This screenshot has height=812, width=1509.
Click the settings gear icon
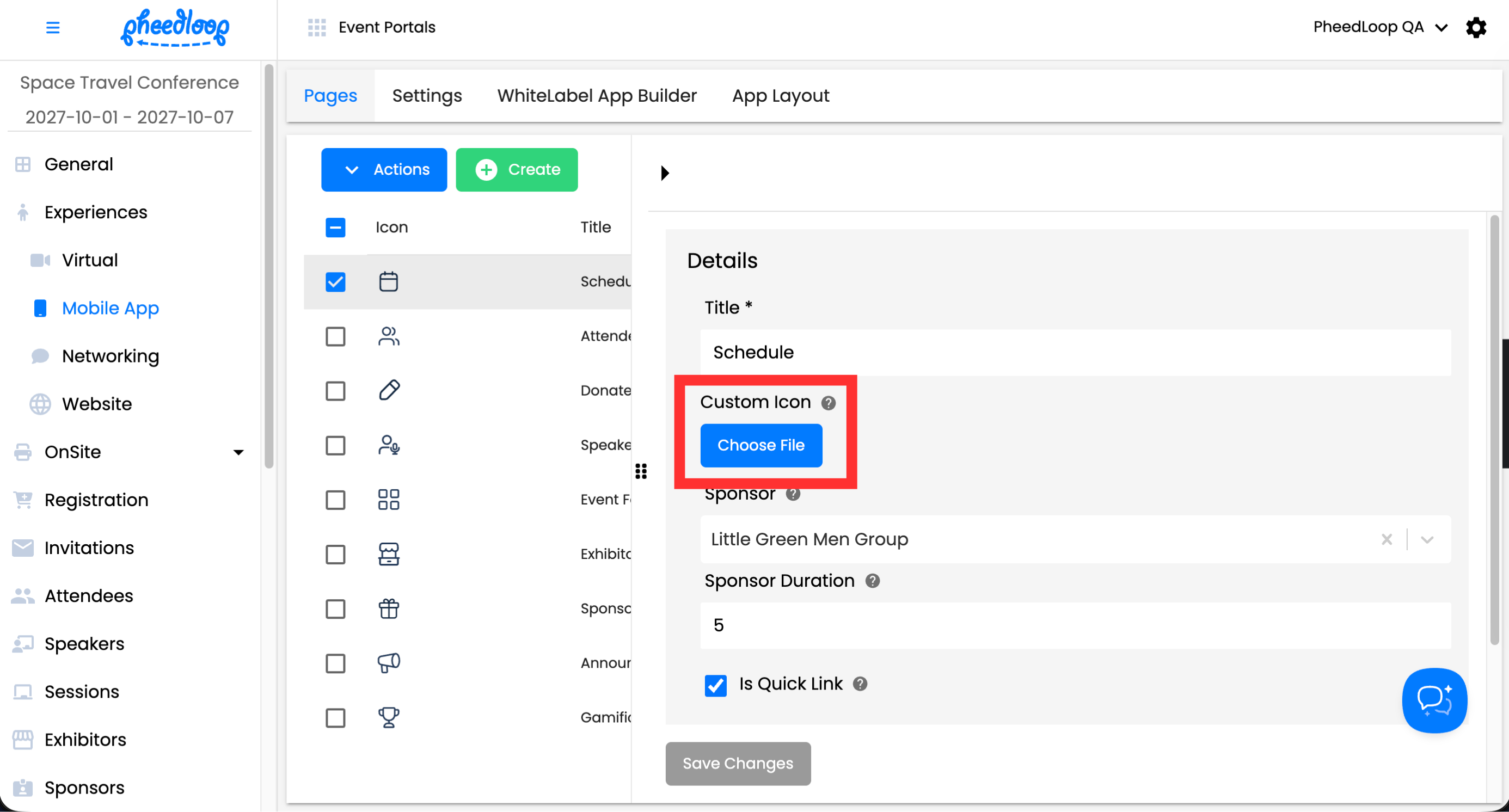point(1476,27)
